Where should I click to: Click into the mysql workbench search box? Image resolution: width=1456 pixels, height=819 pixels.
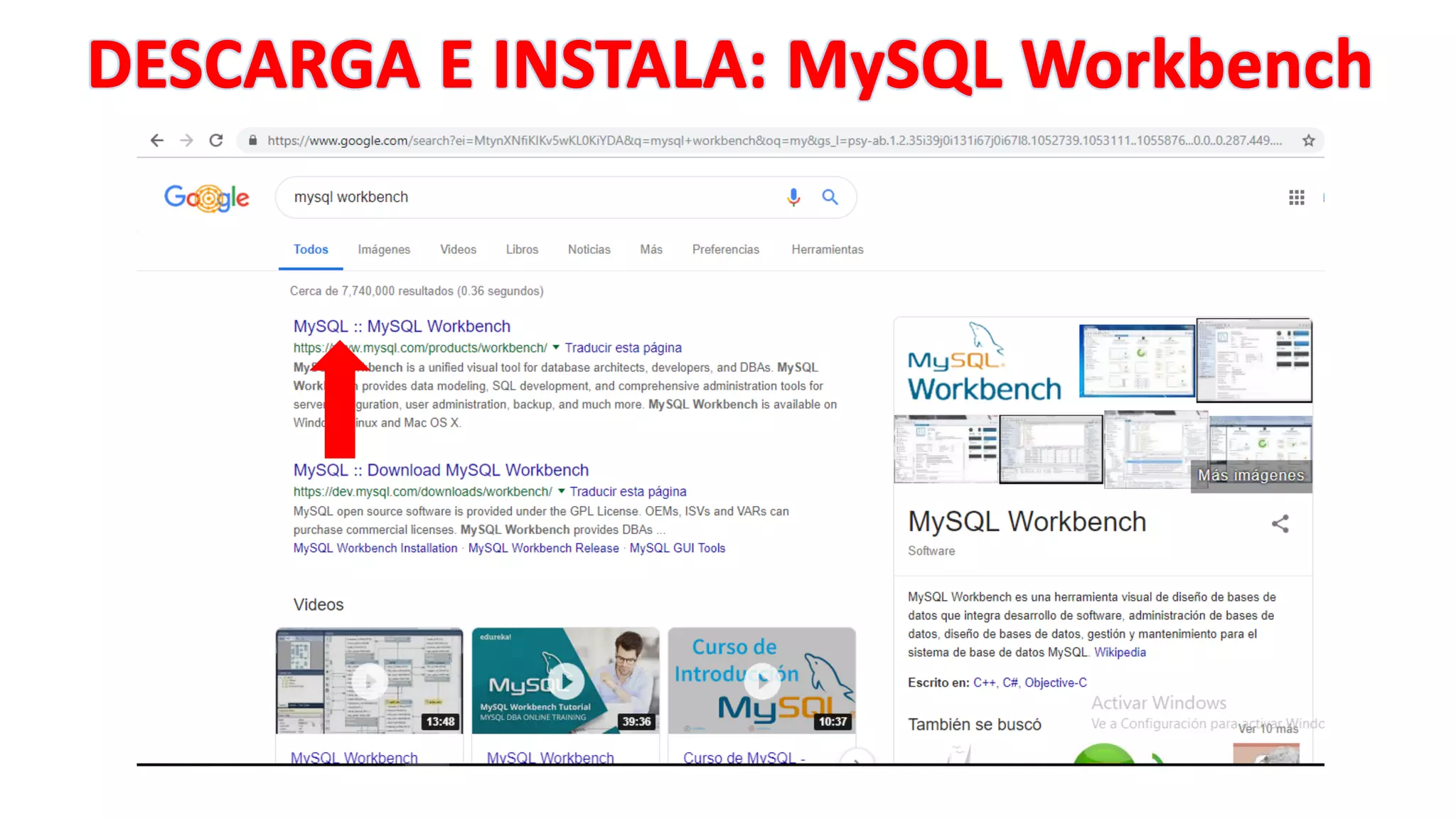pos(526,197)
